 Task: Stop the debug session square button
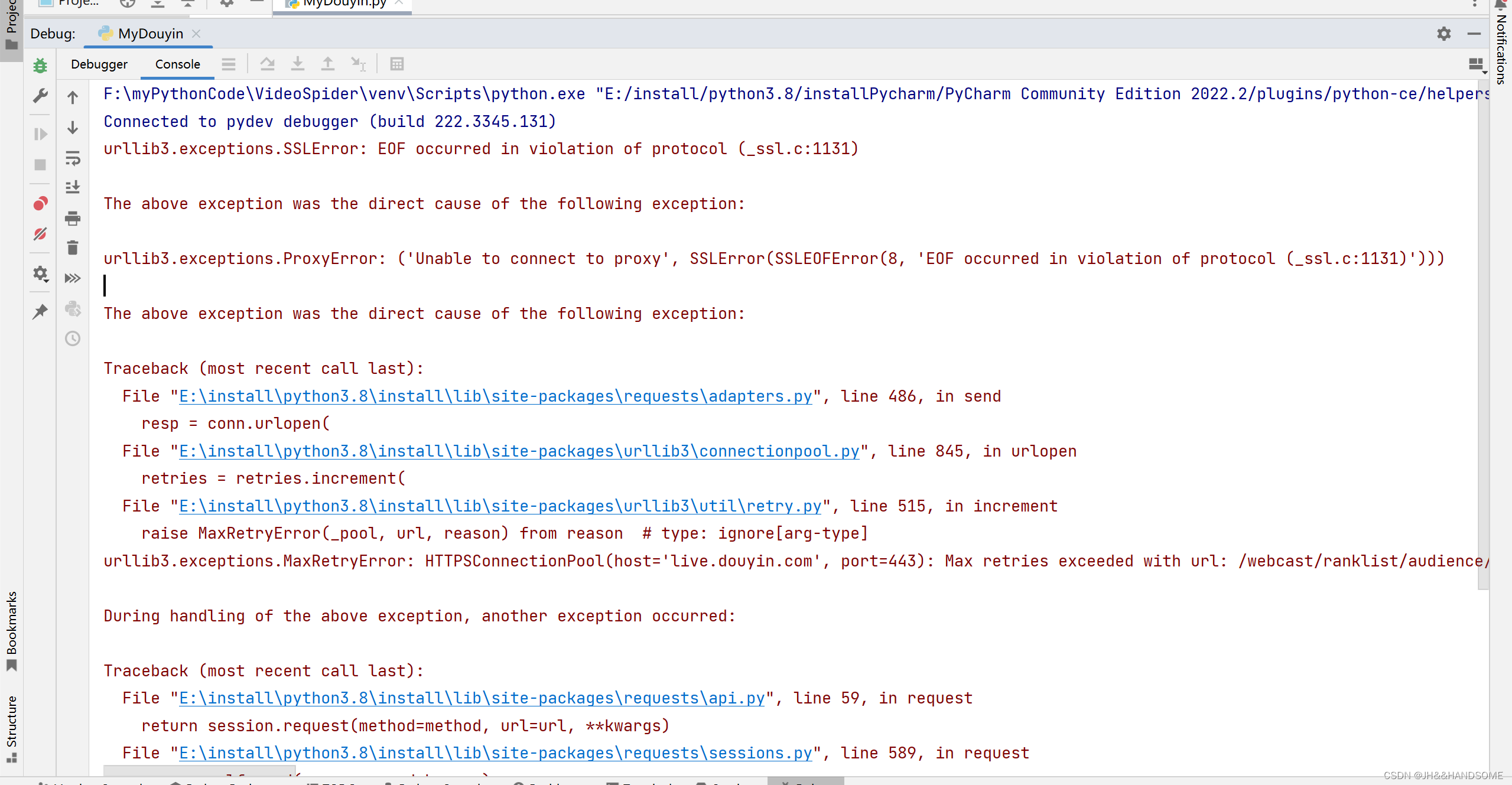(x=40, y=165)
